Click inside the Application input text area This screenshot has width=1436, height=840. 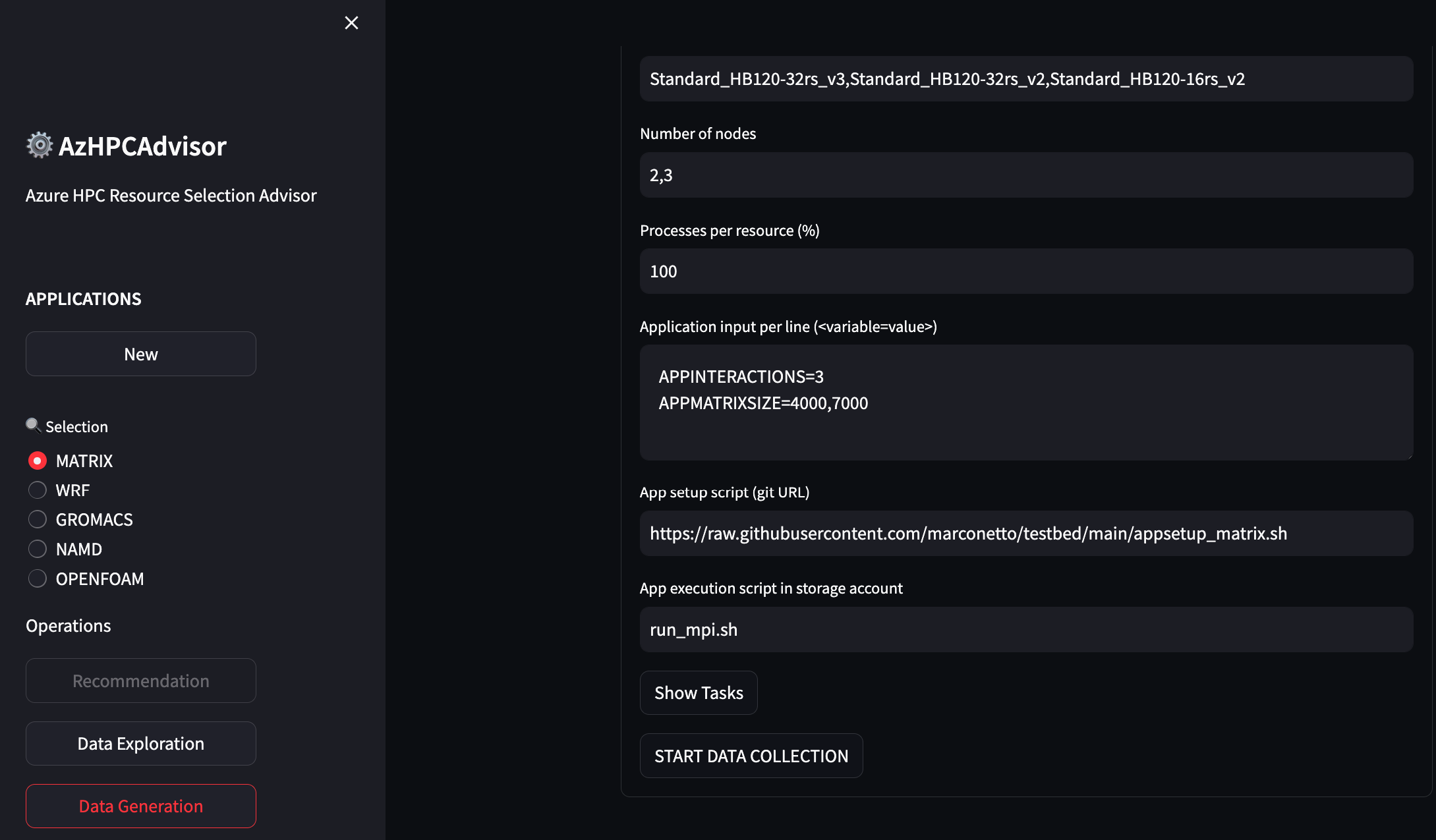(1027, 403)
